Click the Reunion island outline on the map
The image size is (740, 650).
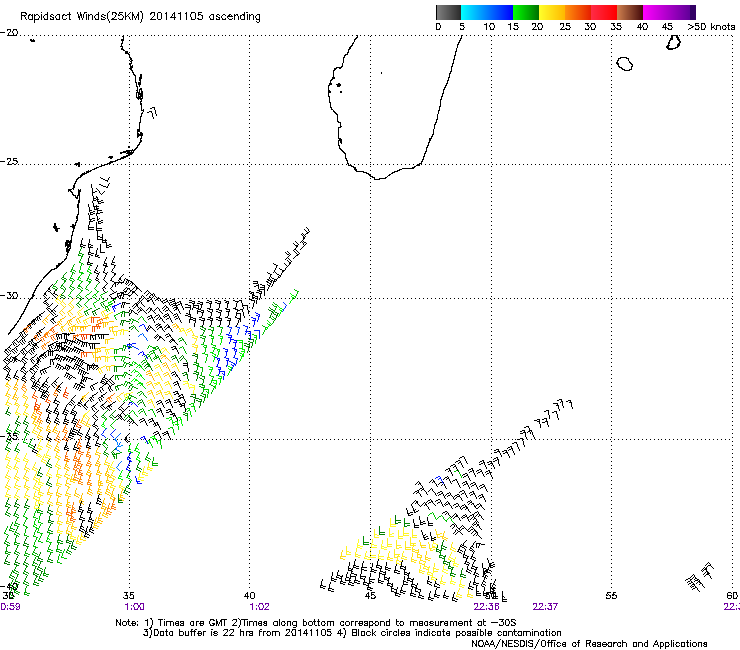pos(624,64)
